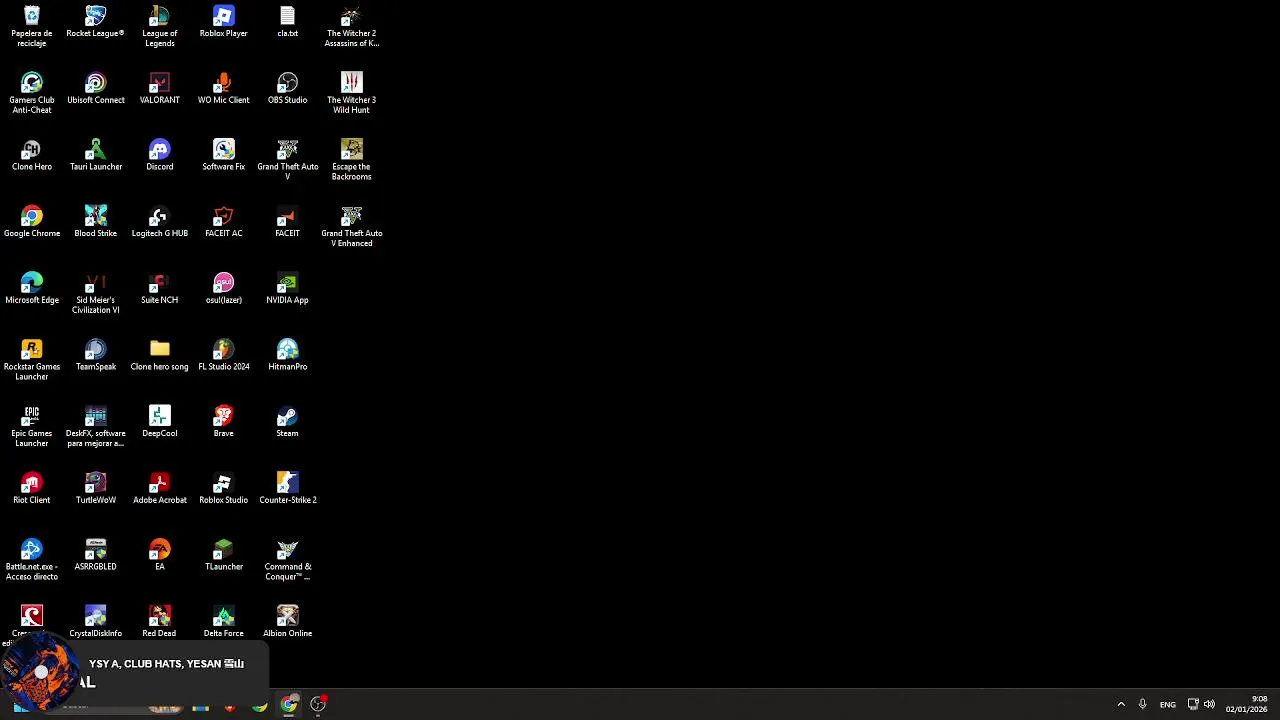Select the ASRRGBLED desktop shortcut
Viewport: 1280px width, 720px height.
96,555
